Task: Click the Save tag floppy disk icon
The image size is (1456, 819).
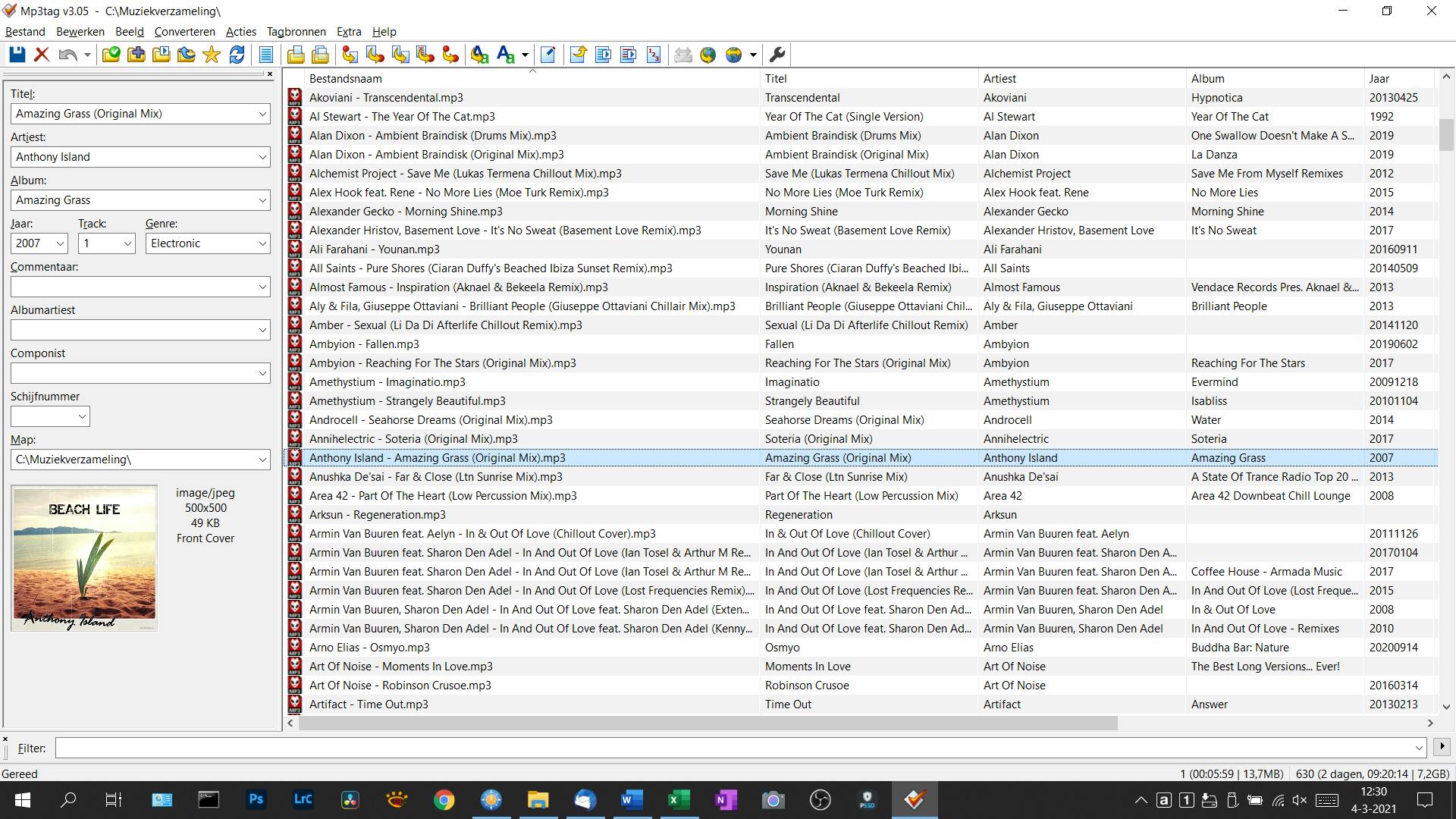Action: click(x=17, y=55)
